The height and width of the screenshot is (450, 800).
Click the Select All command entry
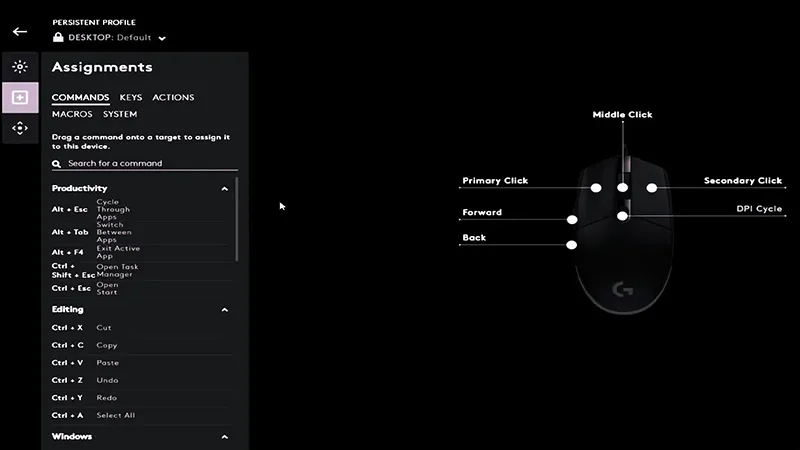(x=115, y=415)
